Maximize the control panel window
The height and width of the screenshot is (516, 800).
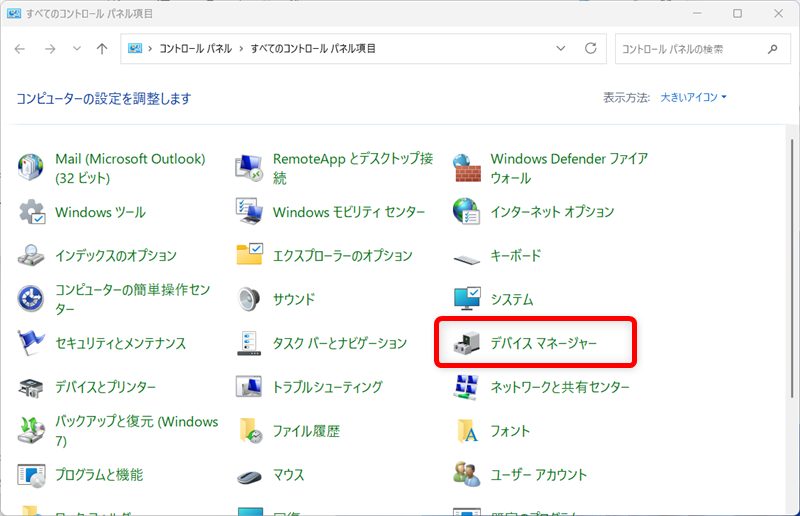pyautogui.click(x=737, y=13)
